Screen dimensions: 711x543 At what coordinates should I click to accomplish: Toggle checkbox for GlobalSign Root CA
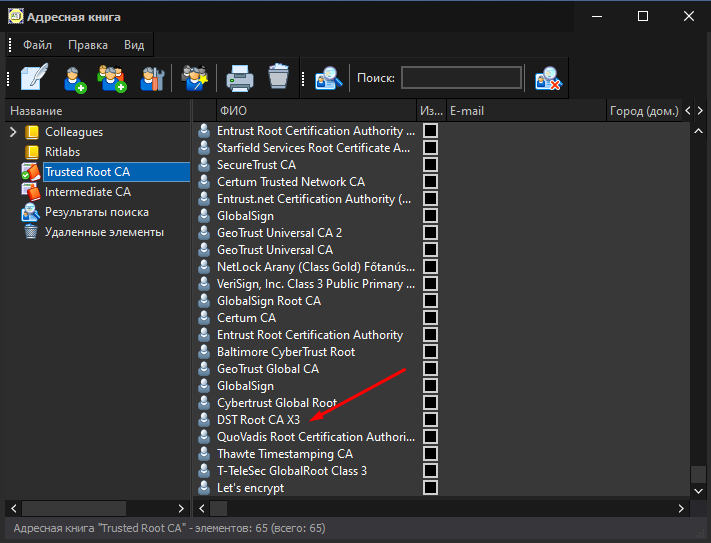coord(430,301)
